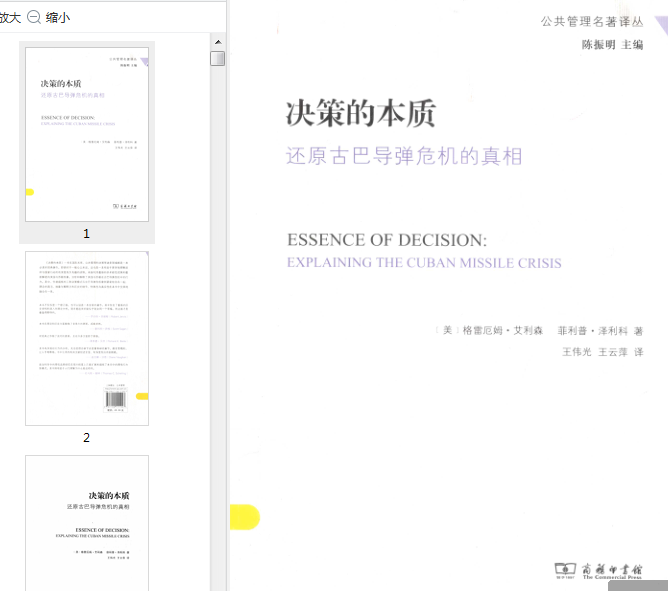Open page 2 thumbnail with barcode

pyautogui.click(x=87, y=338)
